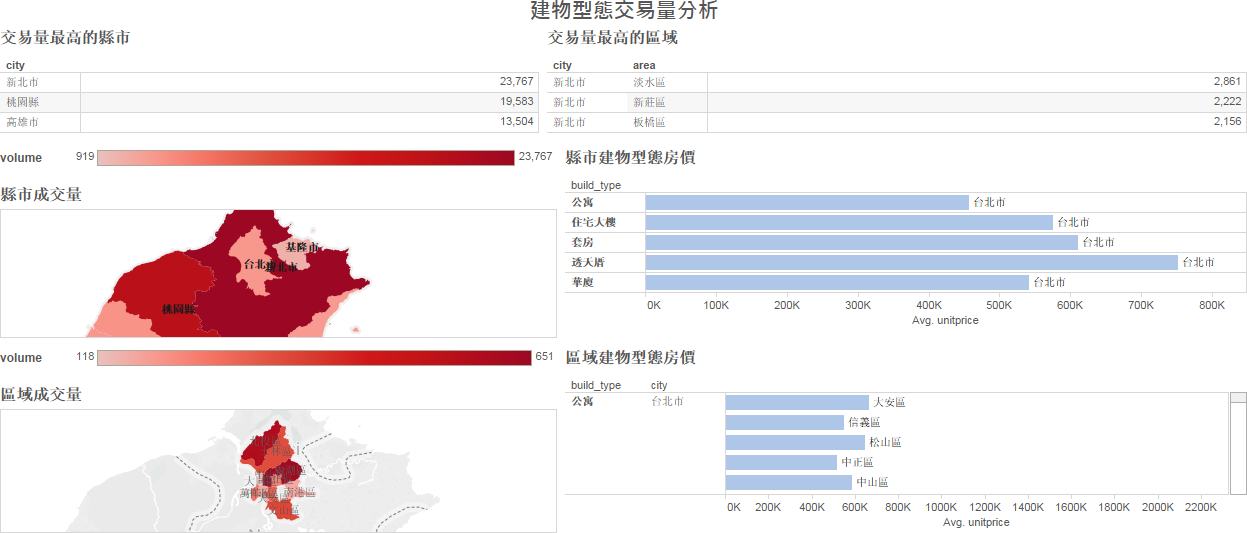Select the 淡水區 area cell

[649, 82]
